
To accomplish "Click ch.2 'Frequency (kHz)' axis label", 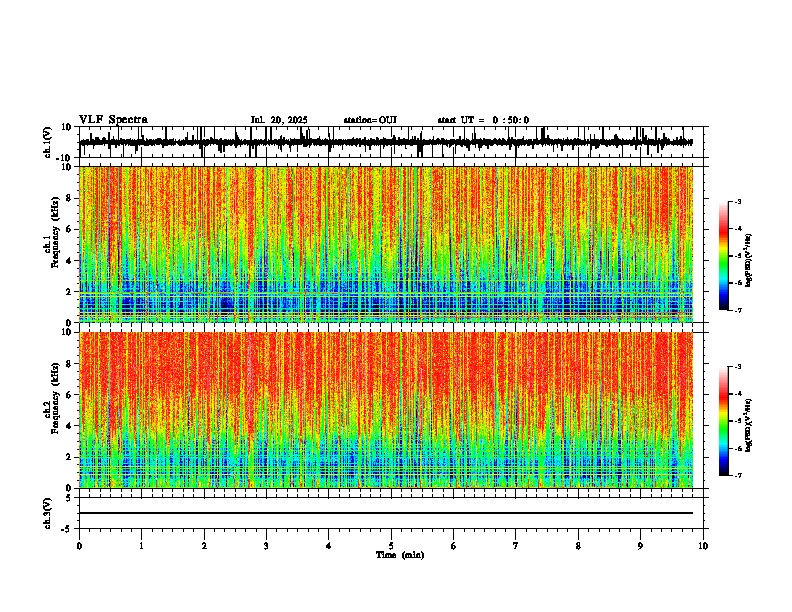I will [56, 398].
